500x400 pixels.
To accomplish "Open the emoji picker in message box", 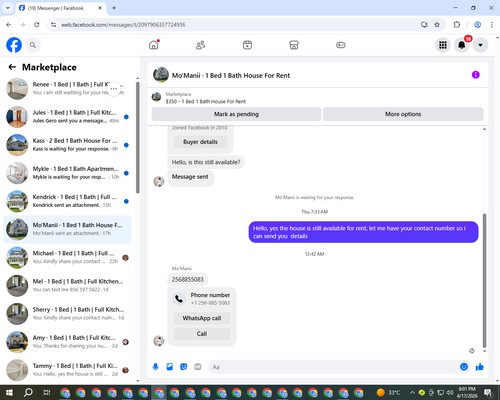I will pos(464,367).
